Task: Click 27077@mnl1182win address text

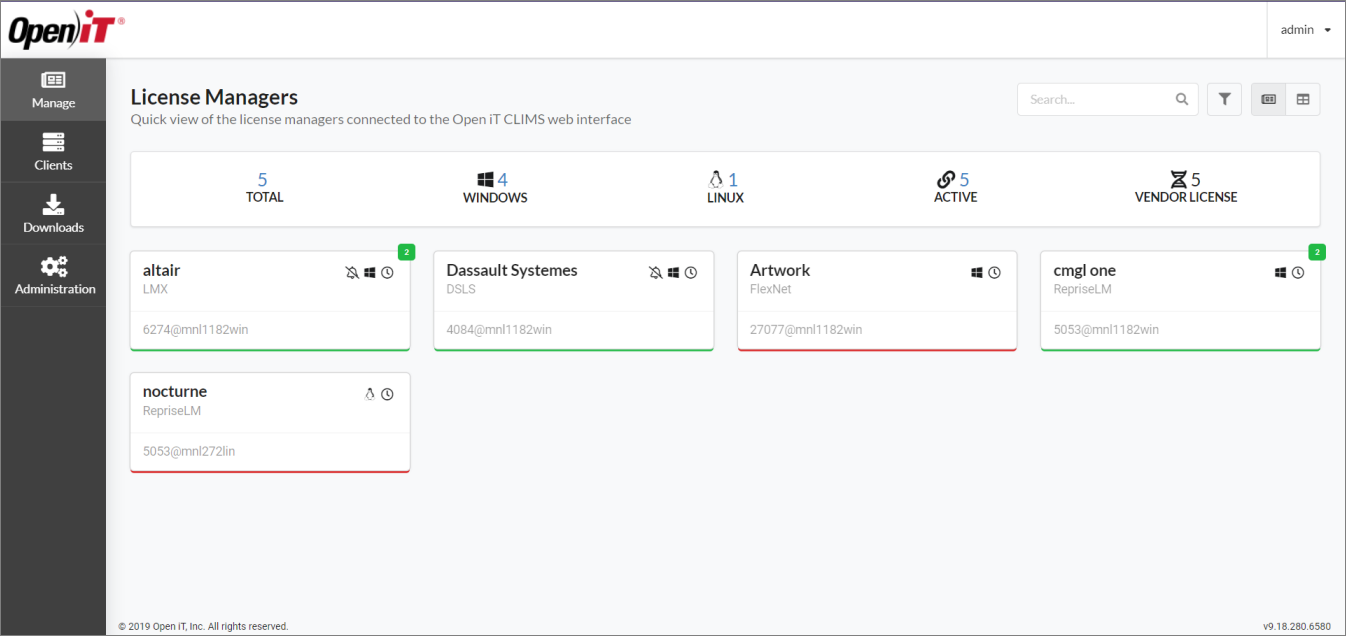Action: 806,329
